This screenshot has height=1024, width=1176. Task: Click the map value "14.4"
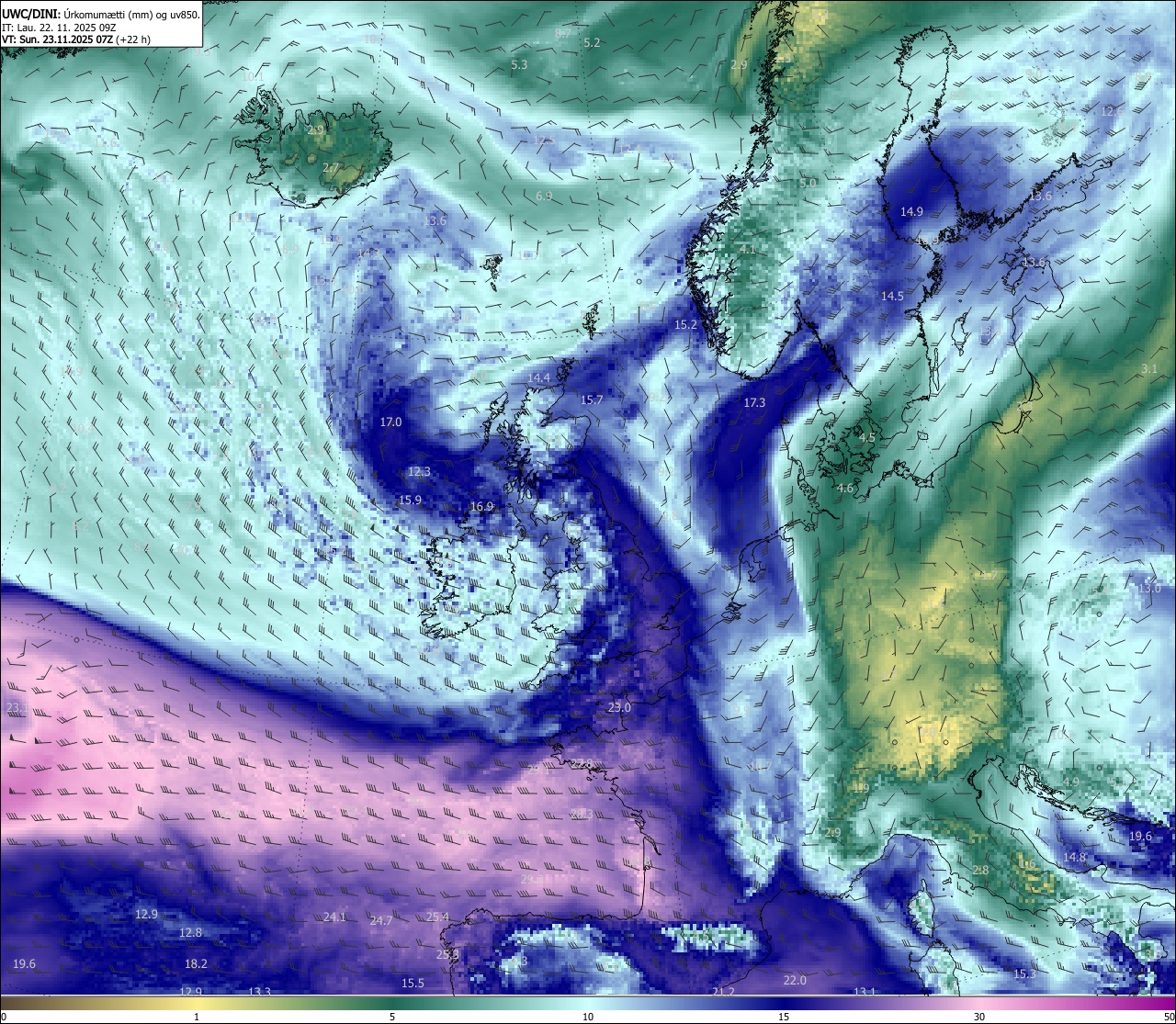(538, 378)
